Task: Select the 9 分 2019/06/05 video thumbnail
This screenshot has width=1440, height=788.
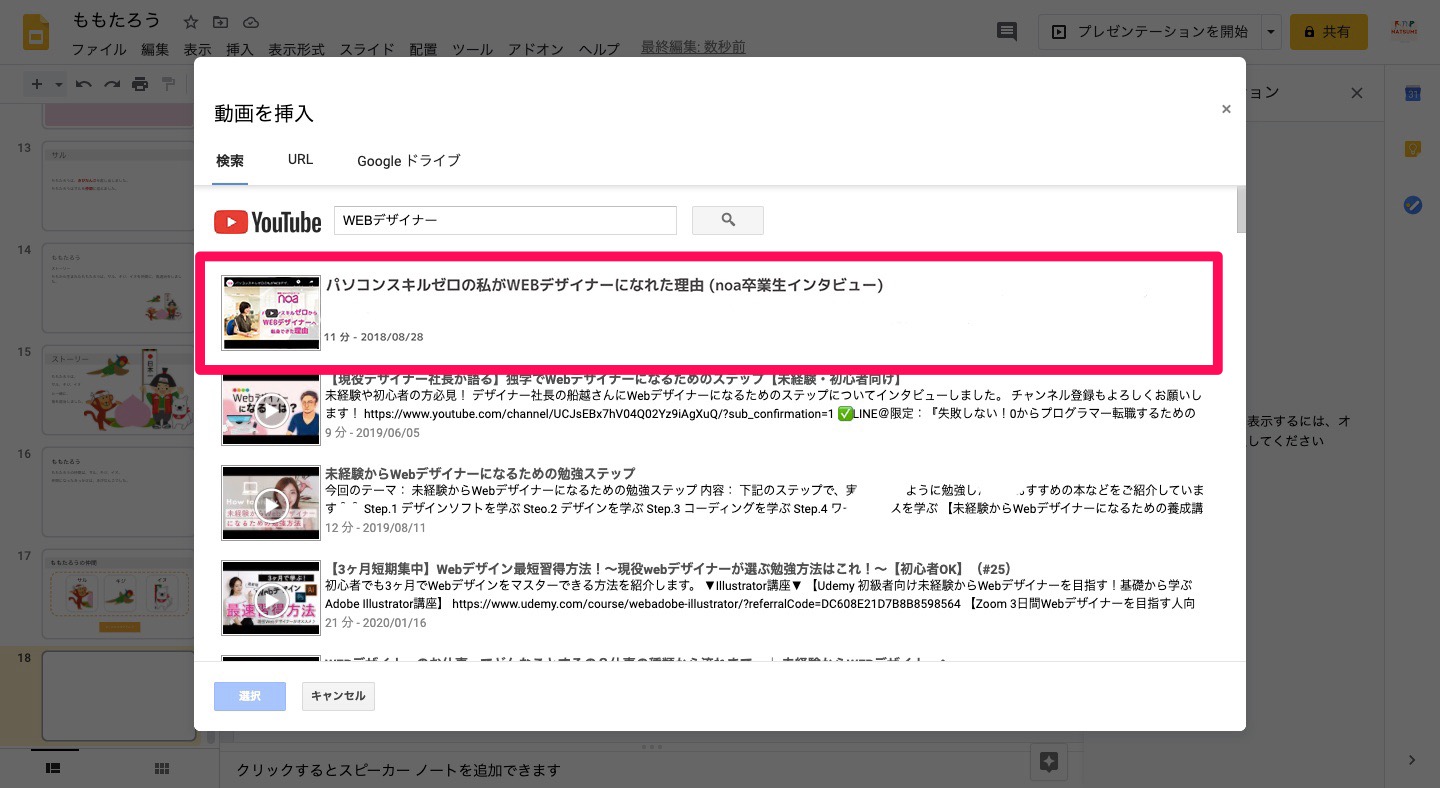Action: point(271,408)
